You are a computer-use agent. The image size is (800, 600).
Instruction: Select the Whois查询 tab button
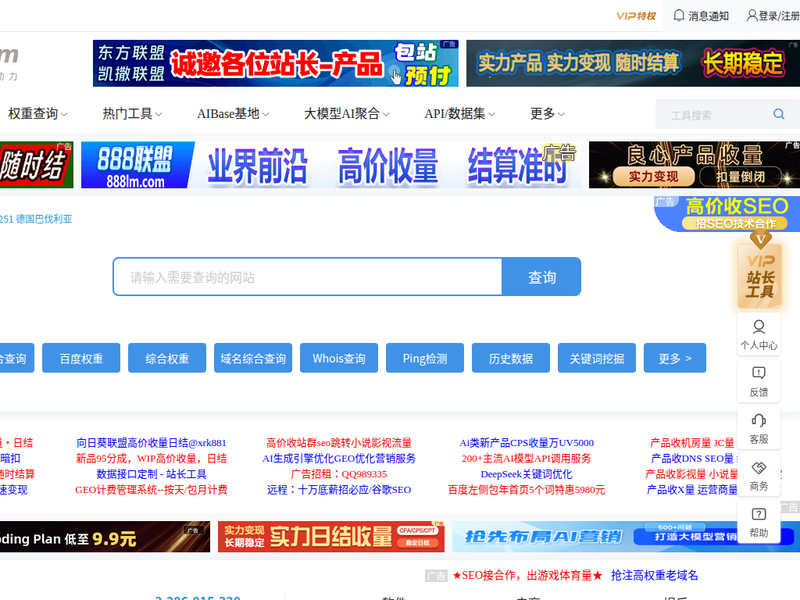tap(339, 358)
